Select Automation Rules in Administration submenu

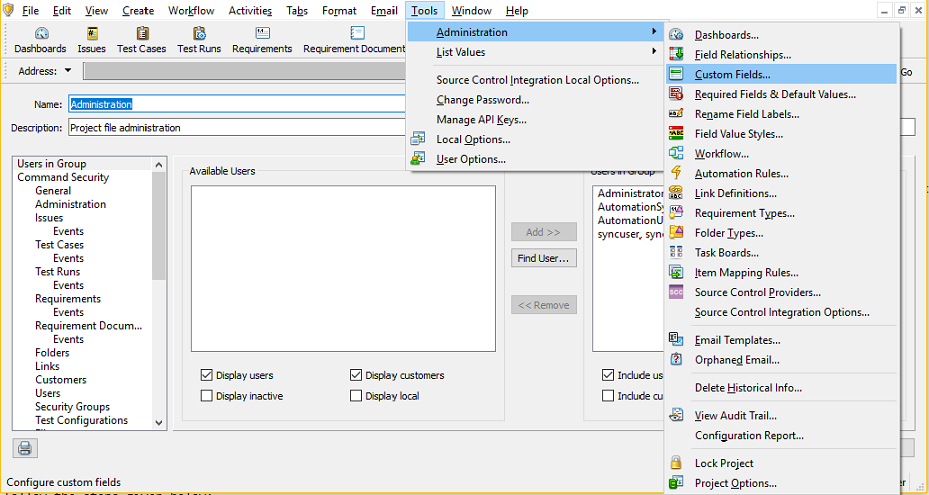pyautogui.click(x=741, y=174)
